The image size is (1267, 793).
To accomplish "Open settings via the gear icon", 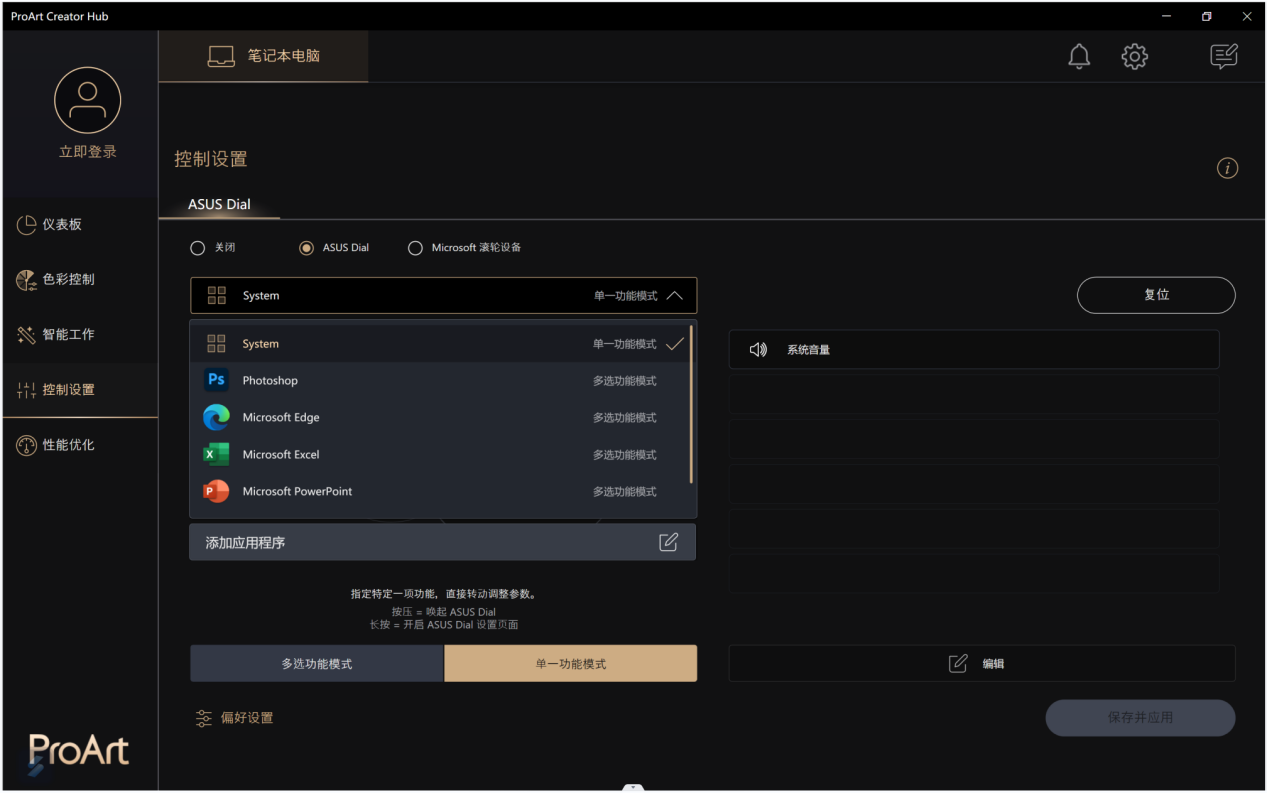I will tap(1134, 57).
